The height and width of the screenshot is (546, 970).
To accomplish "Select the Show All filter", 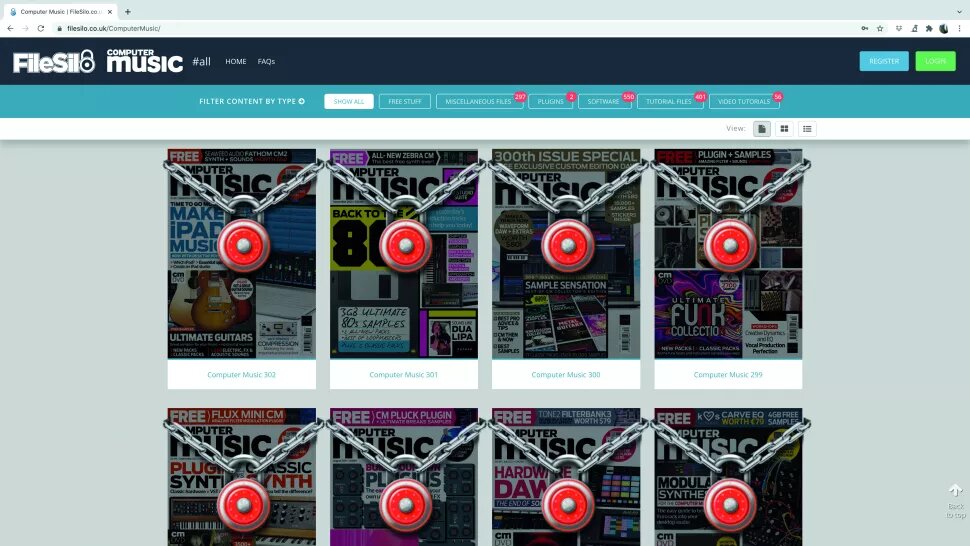I will (x=349, y=102).
